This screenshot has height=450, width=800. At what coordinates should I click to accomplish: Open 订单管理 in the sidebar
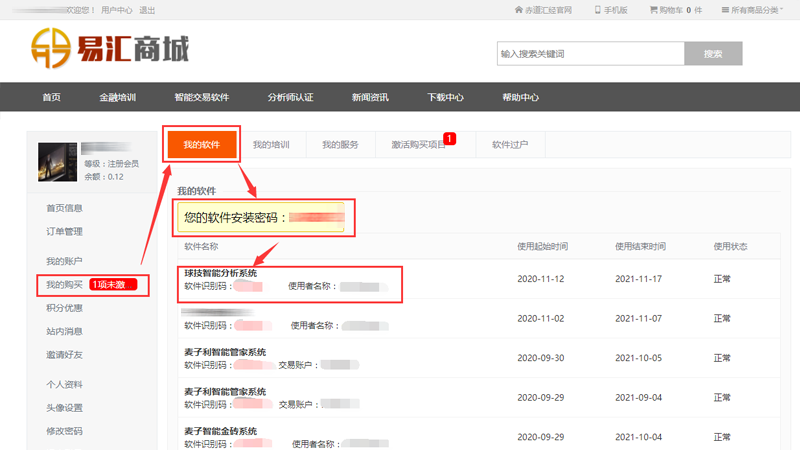64,231
